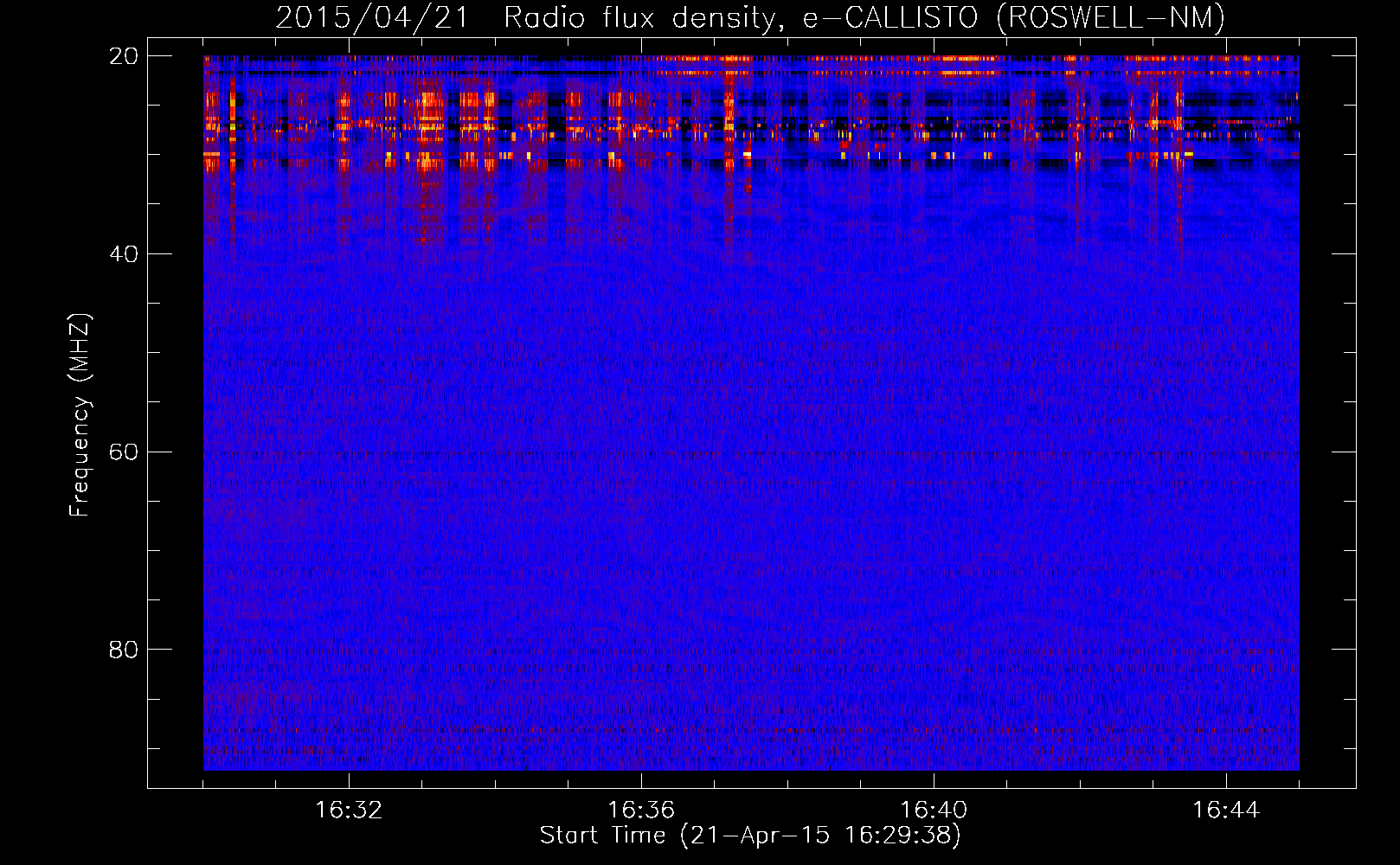Click the 20 frequency tick label

pos(124,55)
